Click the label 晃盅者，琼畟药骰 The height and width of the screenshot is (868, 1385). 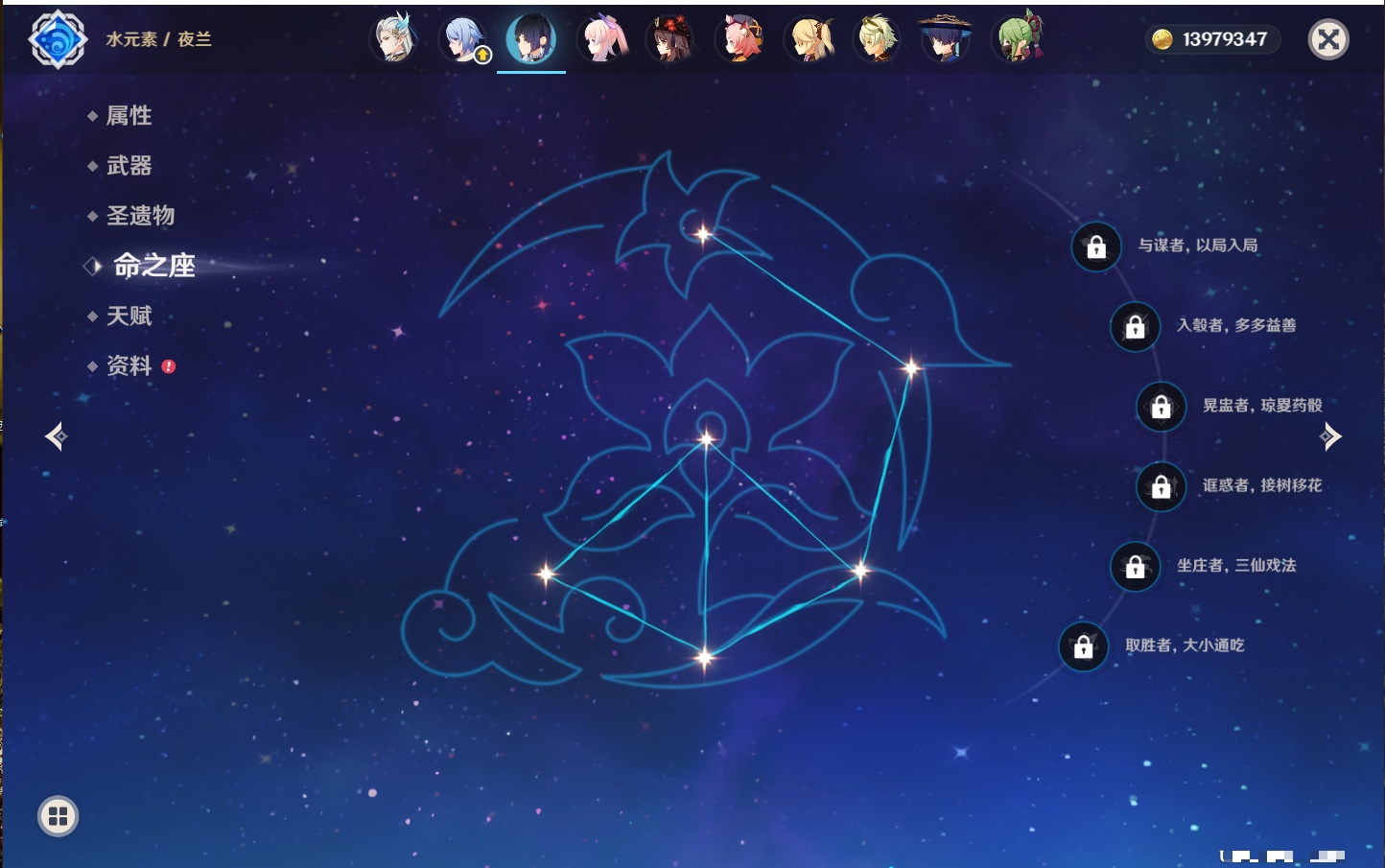pyautogui.click(x=1262, y=405)
